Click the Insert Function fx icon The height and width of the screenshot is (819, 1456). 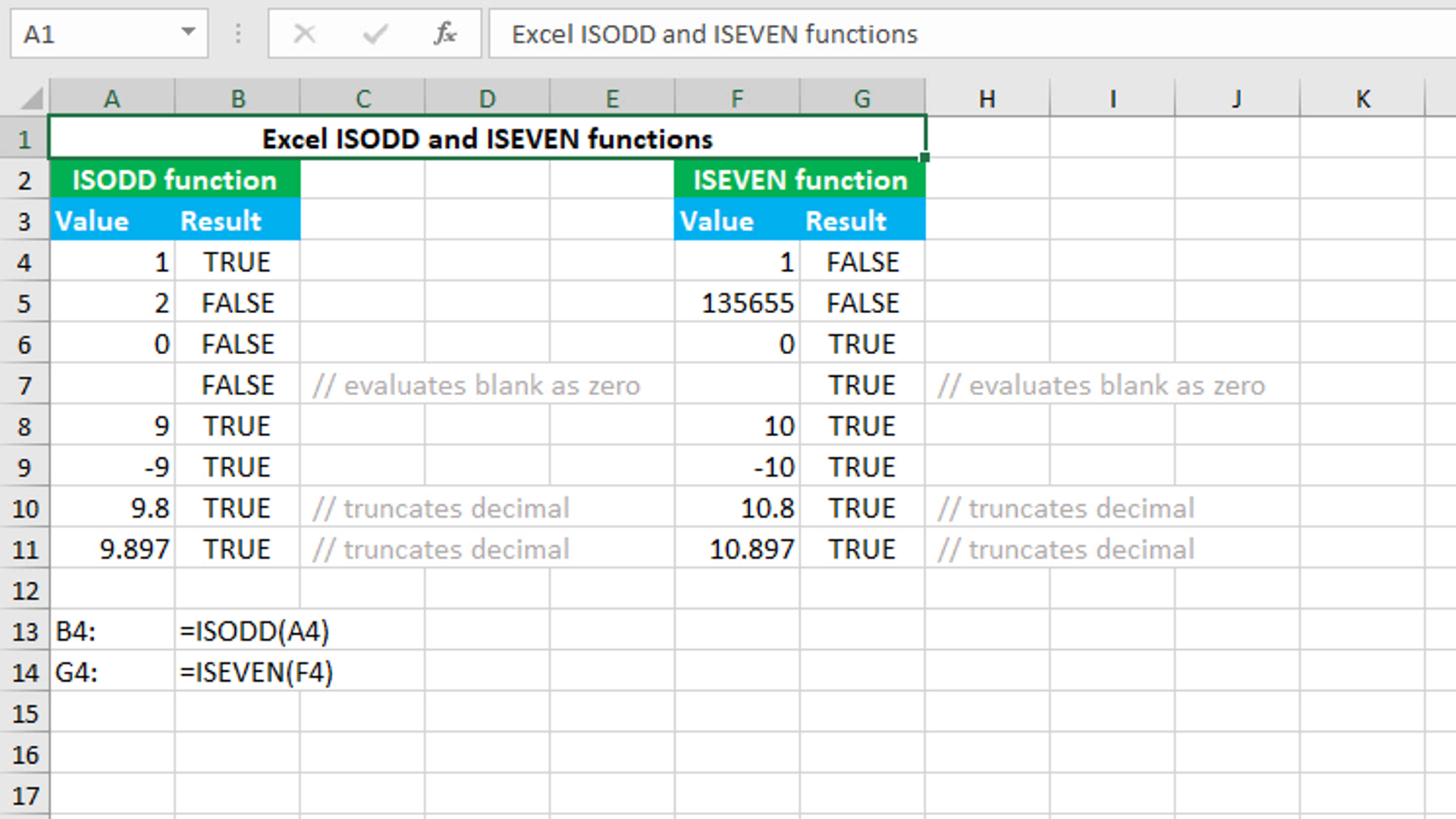pyautogui.click(x=445, y=34)
